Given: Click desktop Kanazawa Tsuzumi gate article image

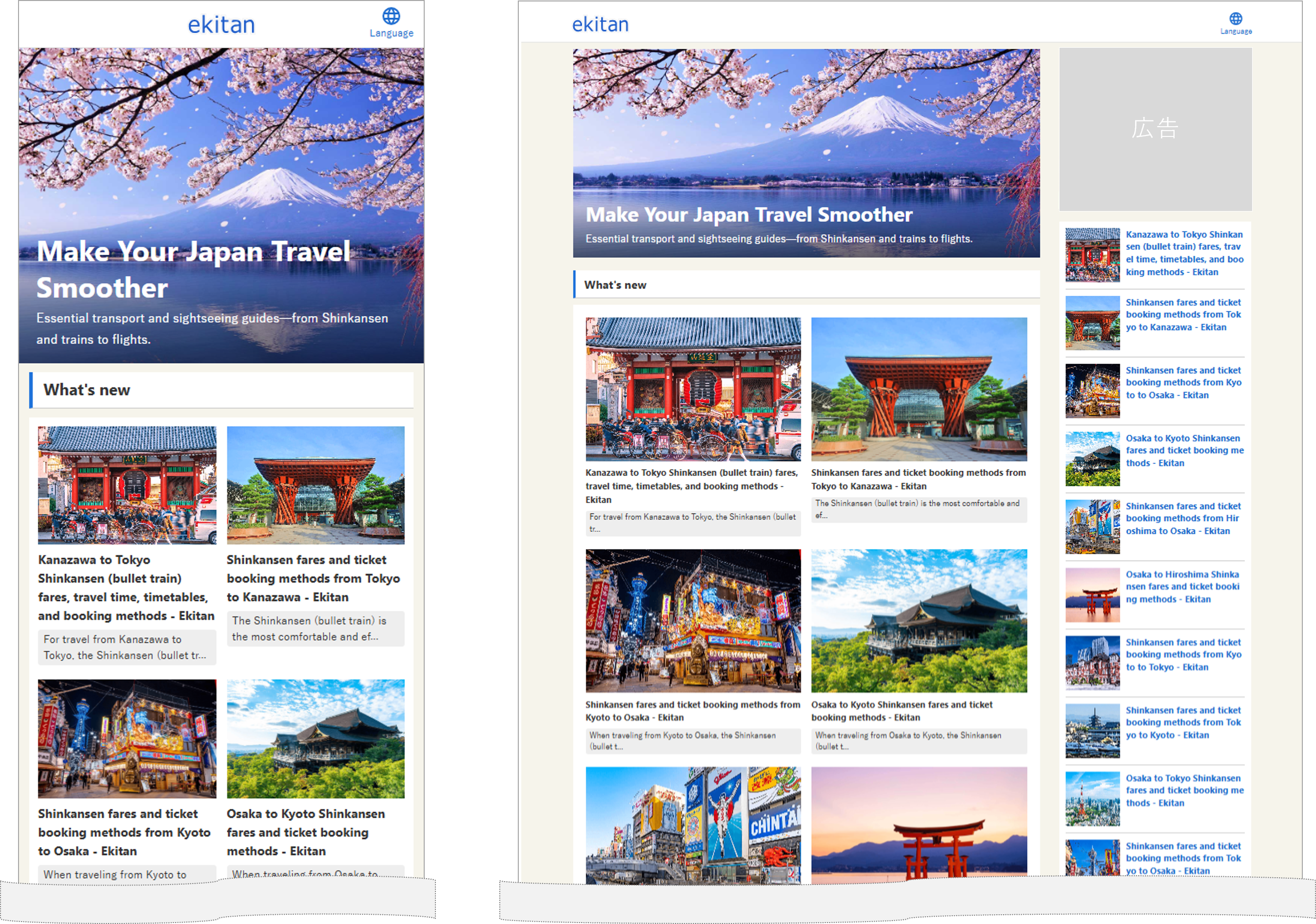Looking at the screenshot, I should (x=918, y=389).
